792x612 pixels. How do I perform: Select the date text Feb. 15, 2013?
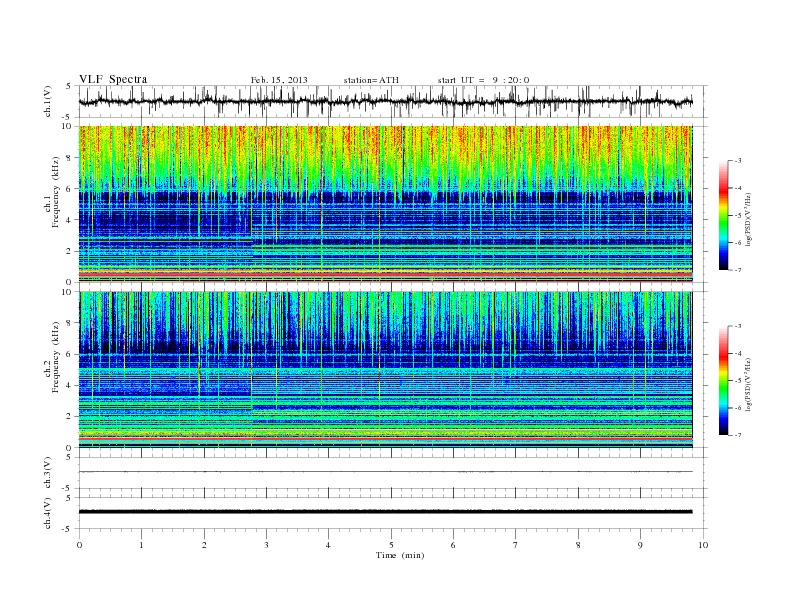pos(279,80)
